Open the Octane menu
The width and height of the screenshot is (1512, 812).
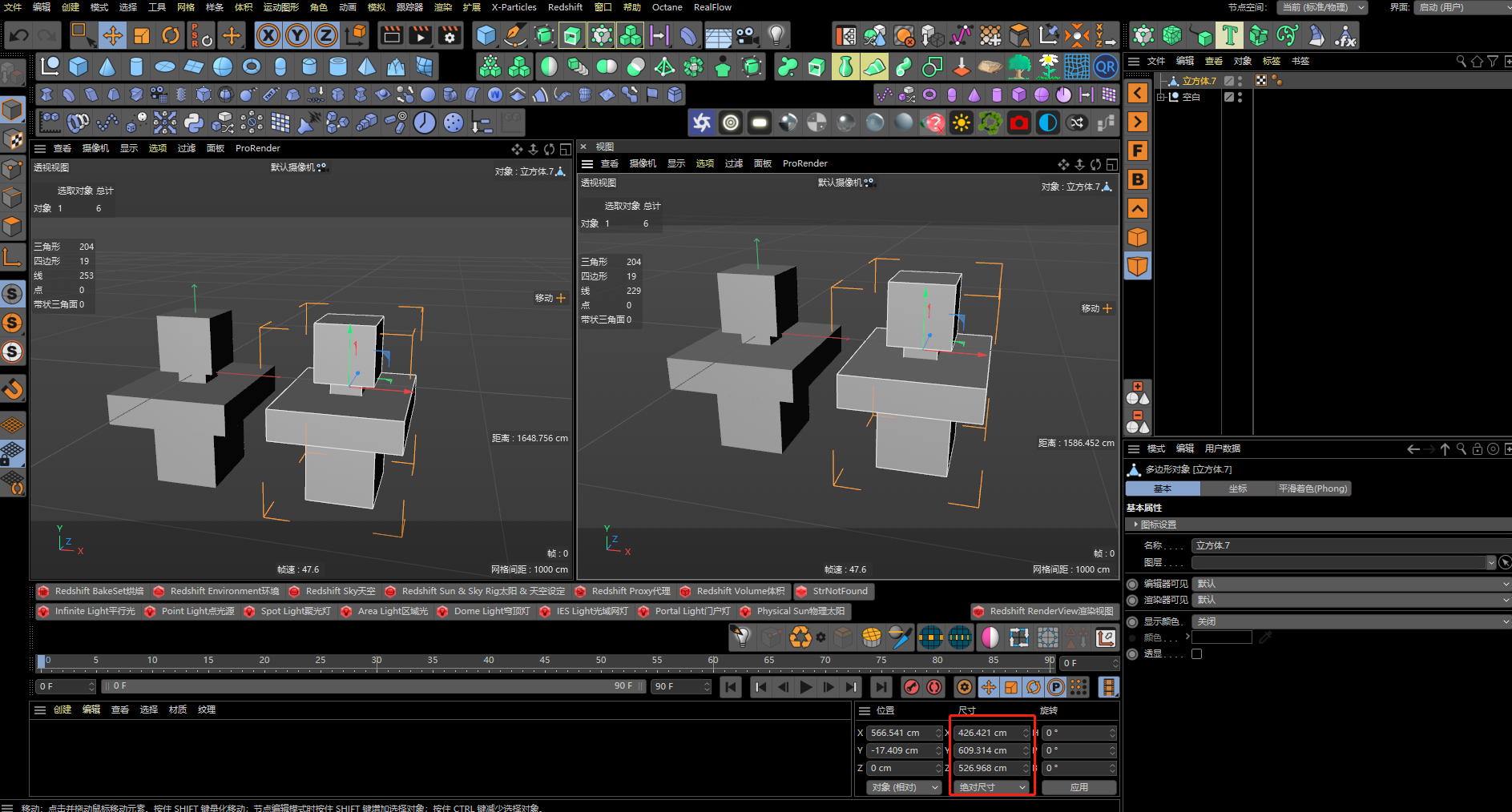667,7
